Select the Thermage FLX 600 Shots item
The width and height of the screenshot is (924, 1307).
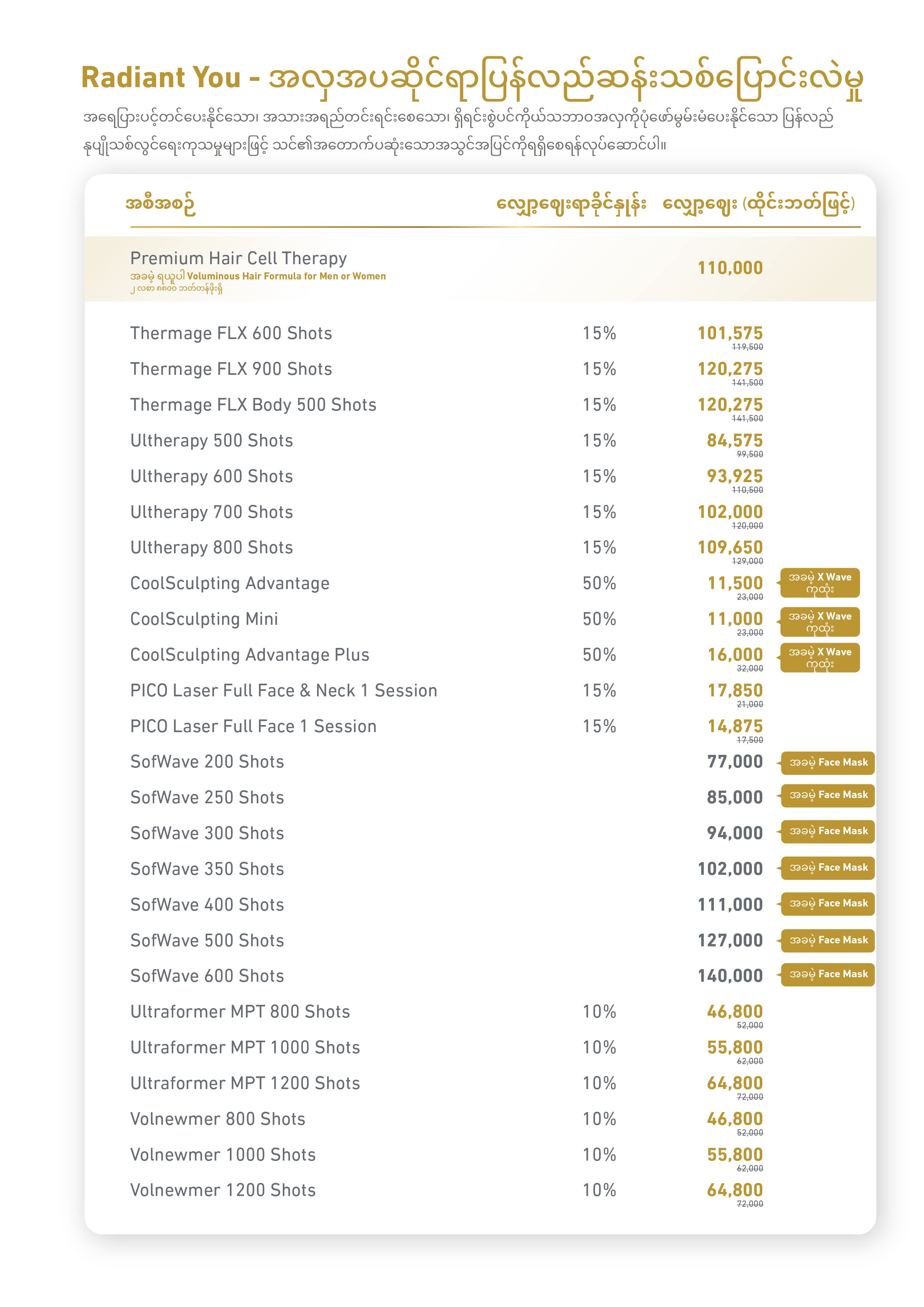pyautogui.click(x=231, y=333)
